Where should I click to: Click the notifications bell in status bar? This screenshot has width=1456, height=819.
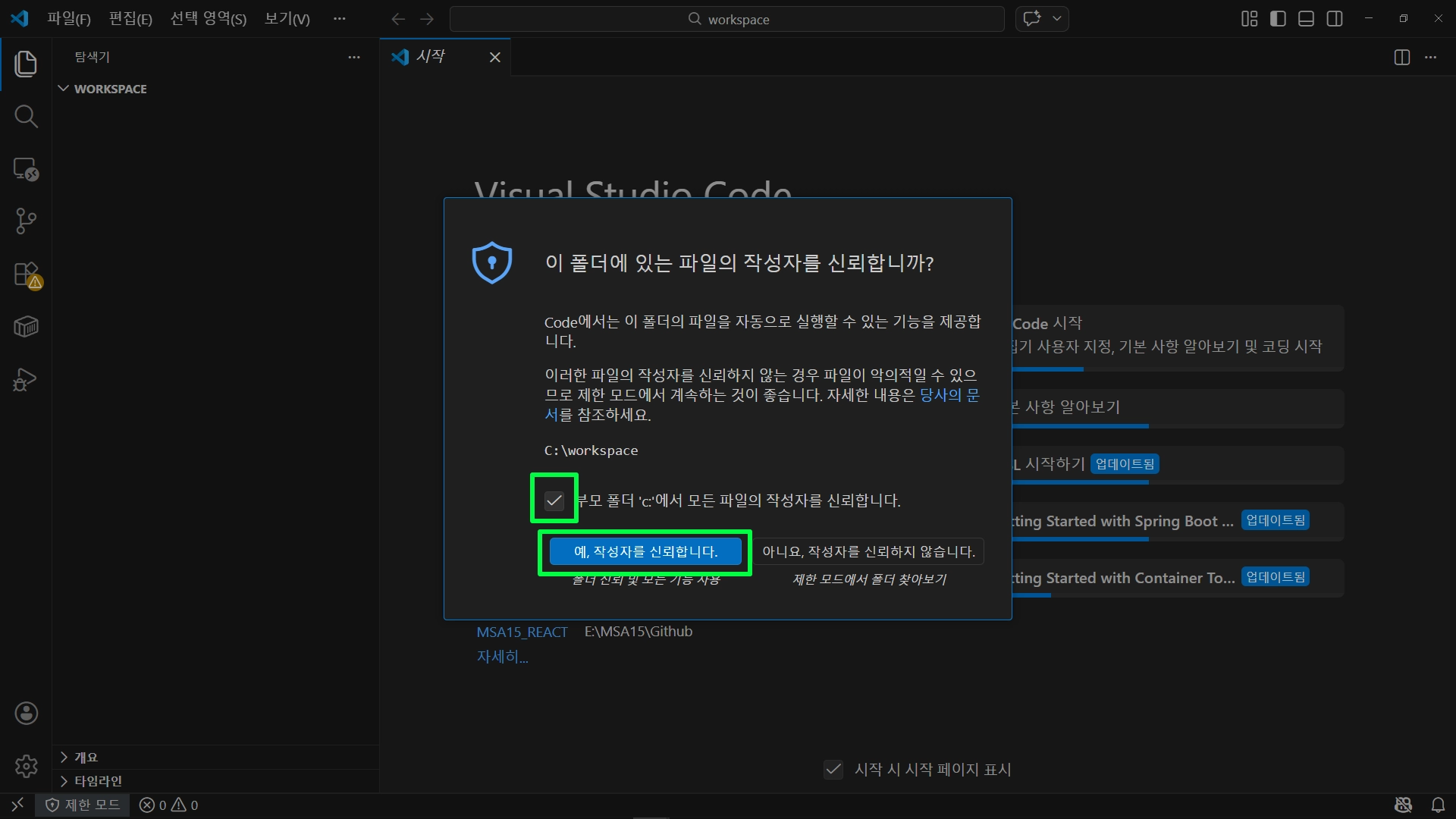click(1438, 805)
